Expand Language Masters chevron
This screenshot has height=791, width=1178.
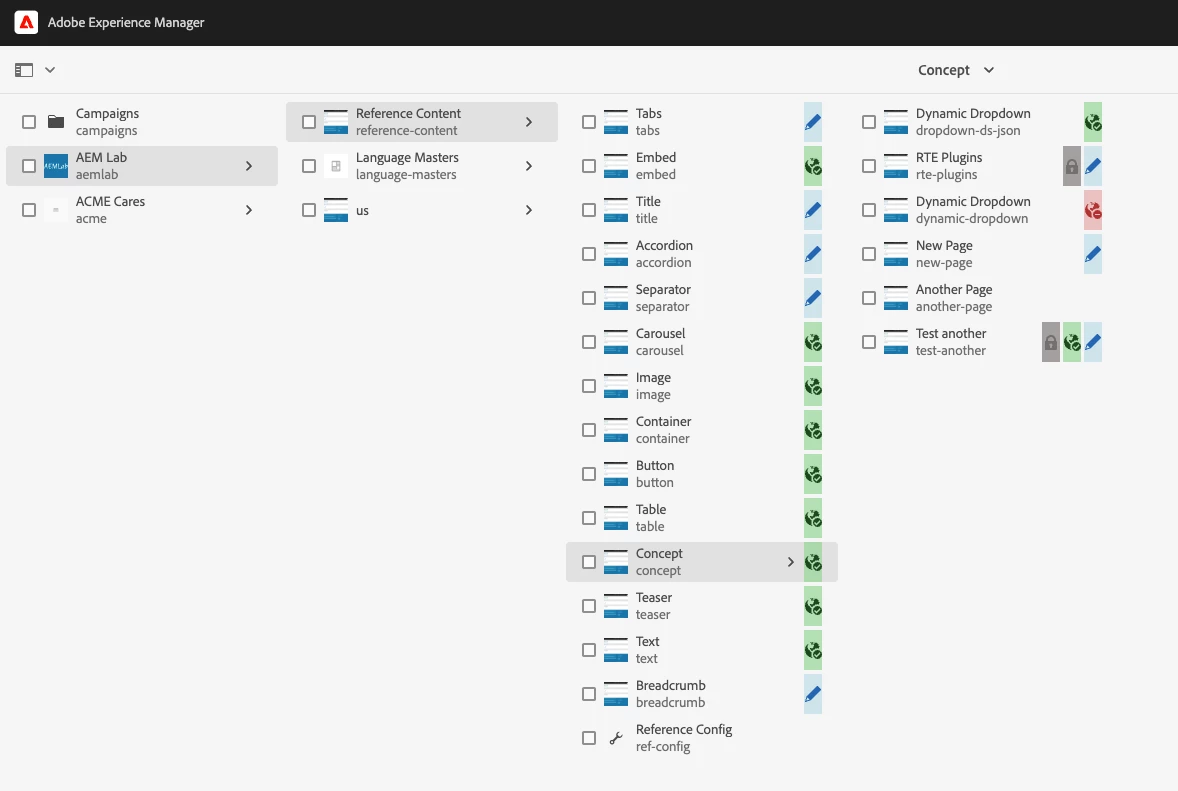529,166
